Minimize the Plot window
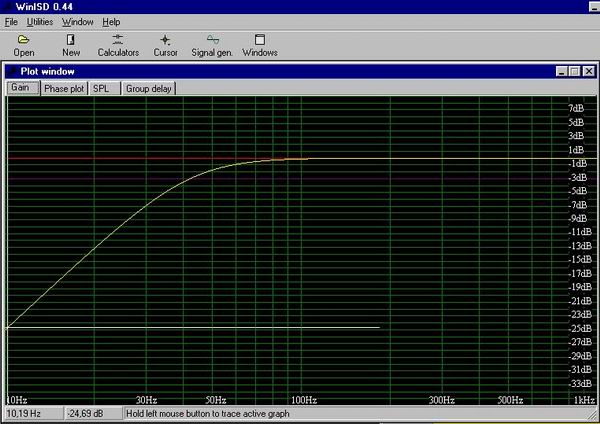The image size is (600, 424). (561, 72)
